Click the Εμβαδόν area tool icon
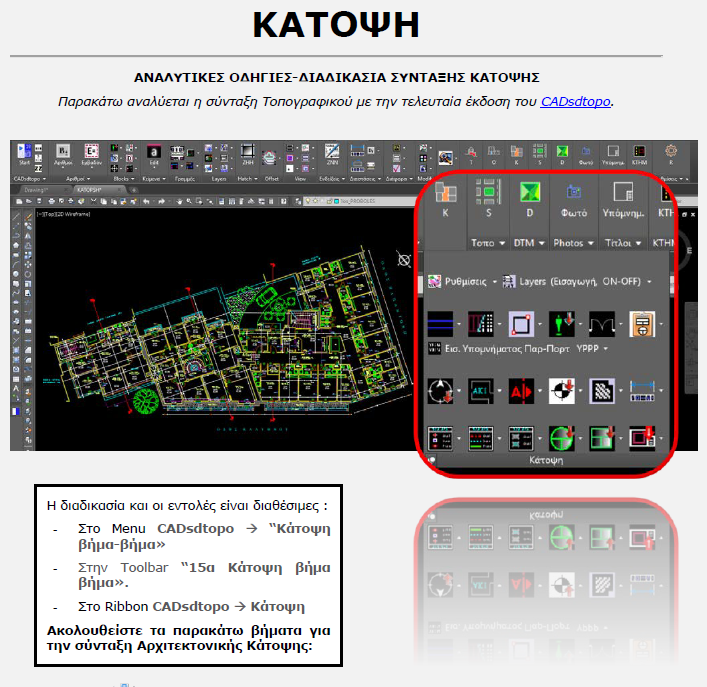 tap(91, 152)
